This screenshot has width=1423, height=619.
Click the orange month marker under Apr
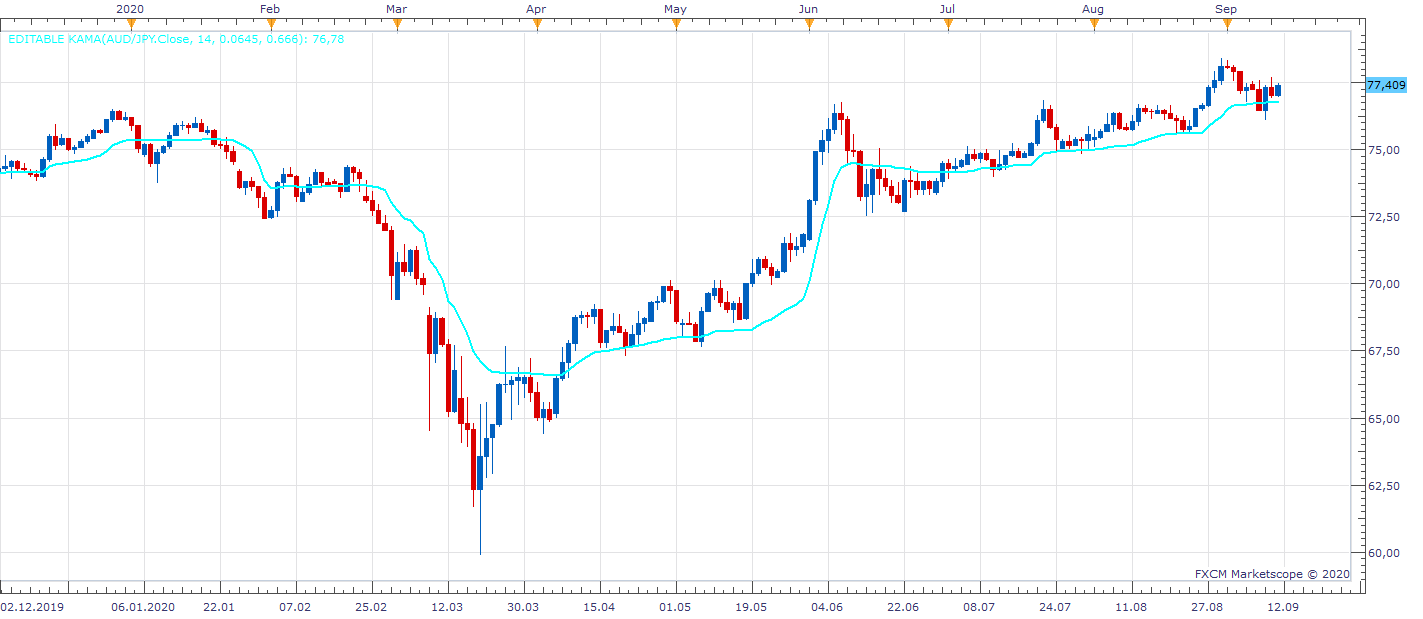click(x=537, y=25)
